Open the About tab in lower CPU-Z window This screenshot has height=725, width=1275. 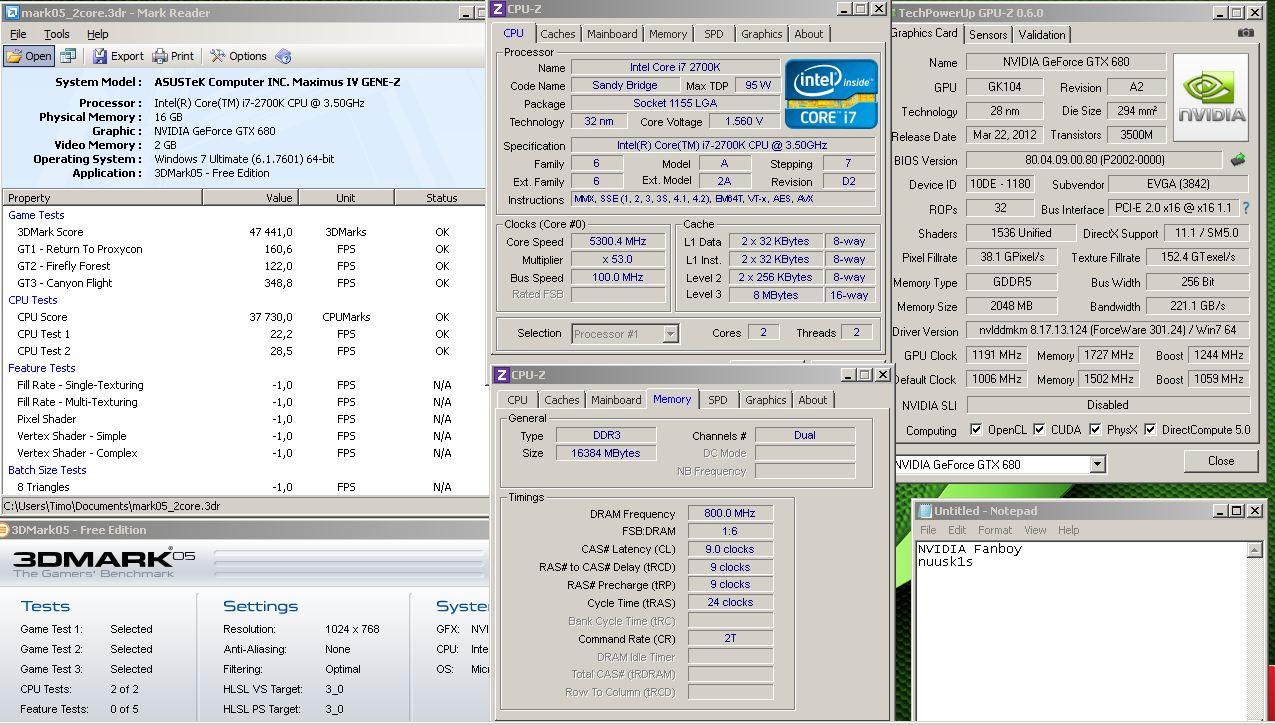[813, 400]
